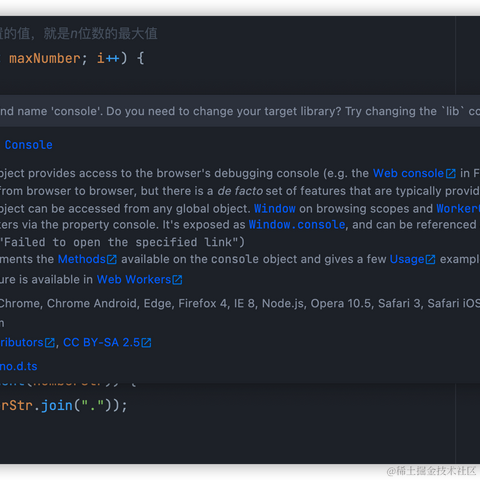480x480 pixels.
Task: Open the Methods link
Action: point(82,259)
